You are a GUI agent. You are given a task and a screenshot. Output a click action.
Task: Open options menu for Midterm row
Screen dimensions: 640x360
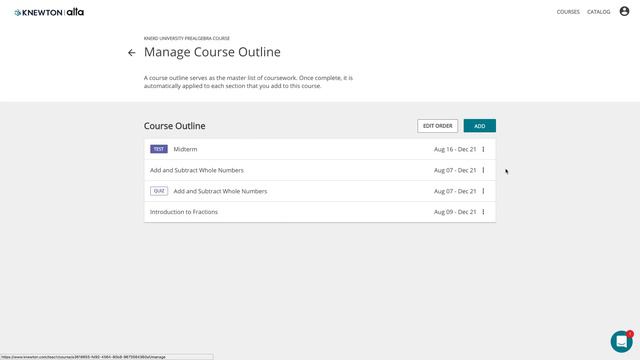pyautogui.click(x=483, y=149)
